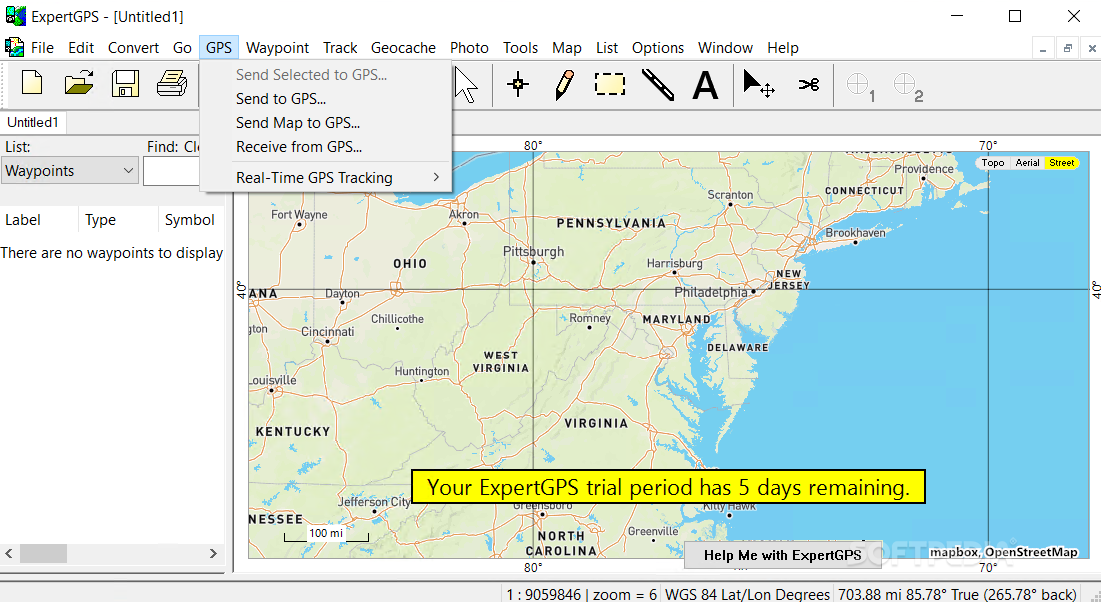Click the calibration point 1 icon
Screen dimensions: 1101x602
click(x=860, y=86)
